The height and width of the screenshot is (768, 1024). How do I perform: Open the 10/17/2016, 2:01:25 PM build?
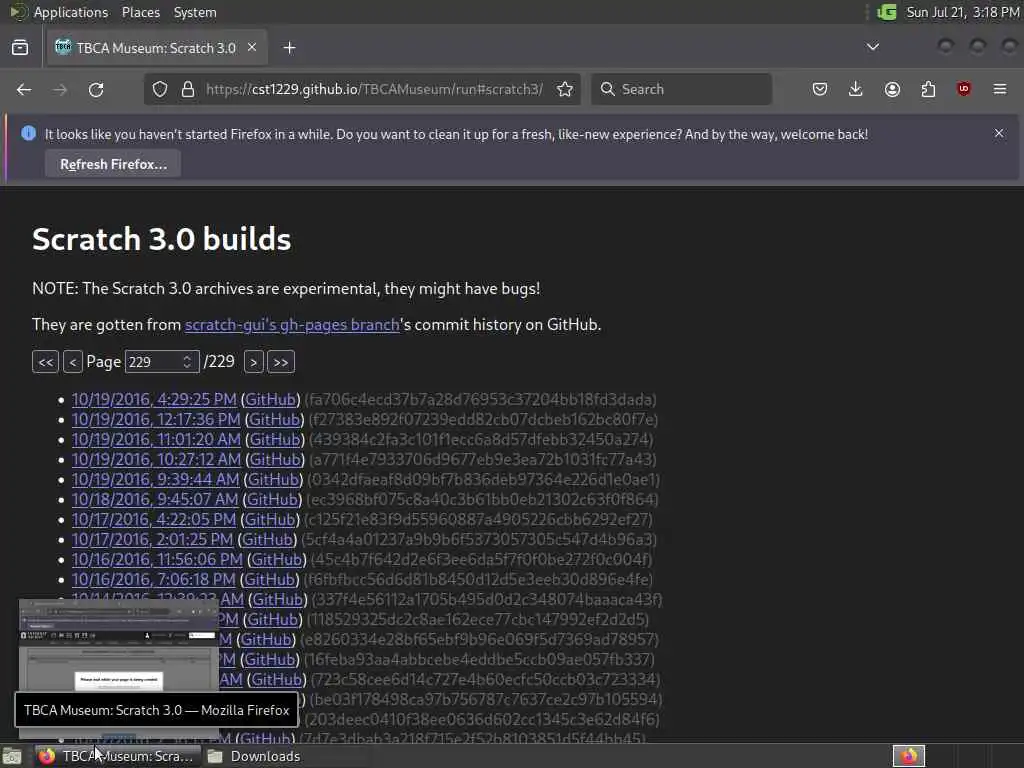pyautogui.click(x=152, y=539)
